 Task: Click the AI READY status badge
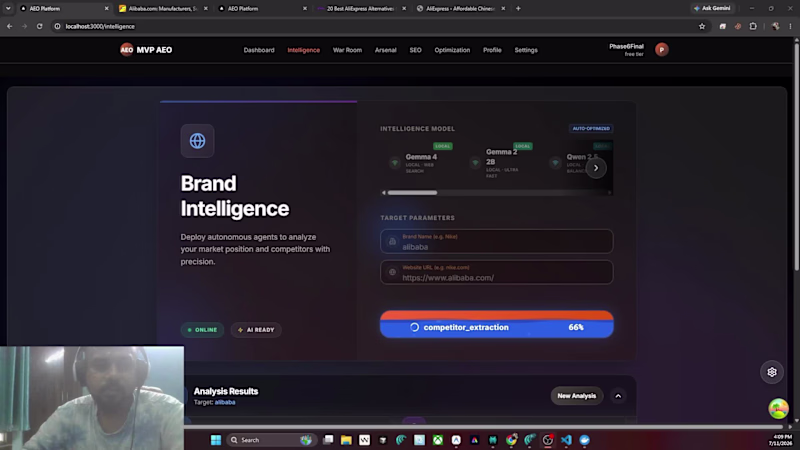pos(256,330)
